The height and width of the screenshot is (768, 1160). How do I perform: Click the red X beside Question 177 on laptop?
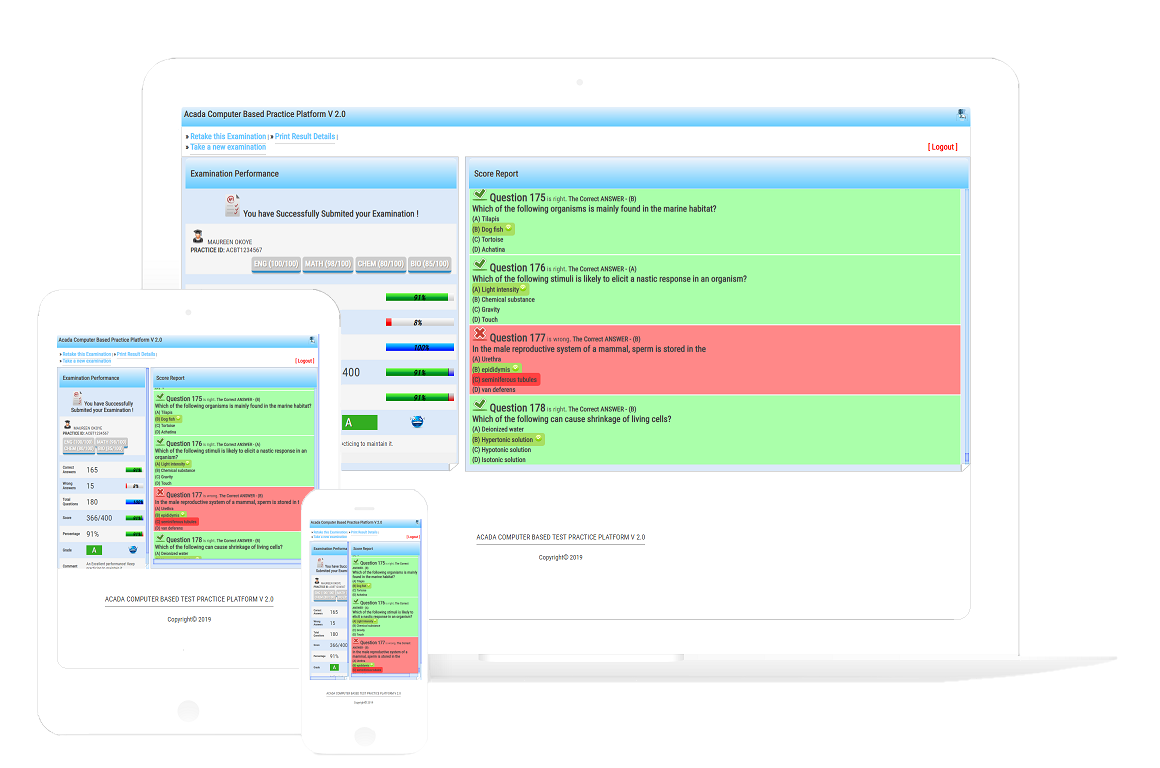[480, 335]
